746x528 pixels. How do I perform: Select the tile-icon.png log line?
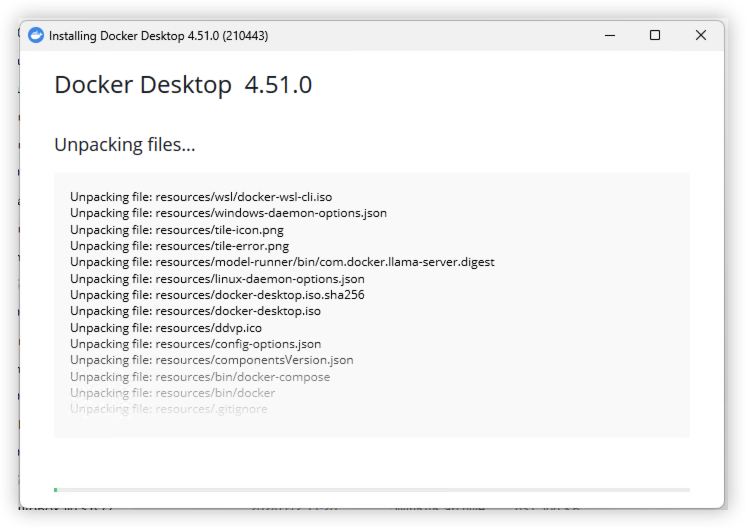coord(177,230)
